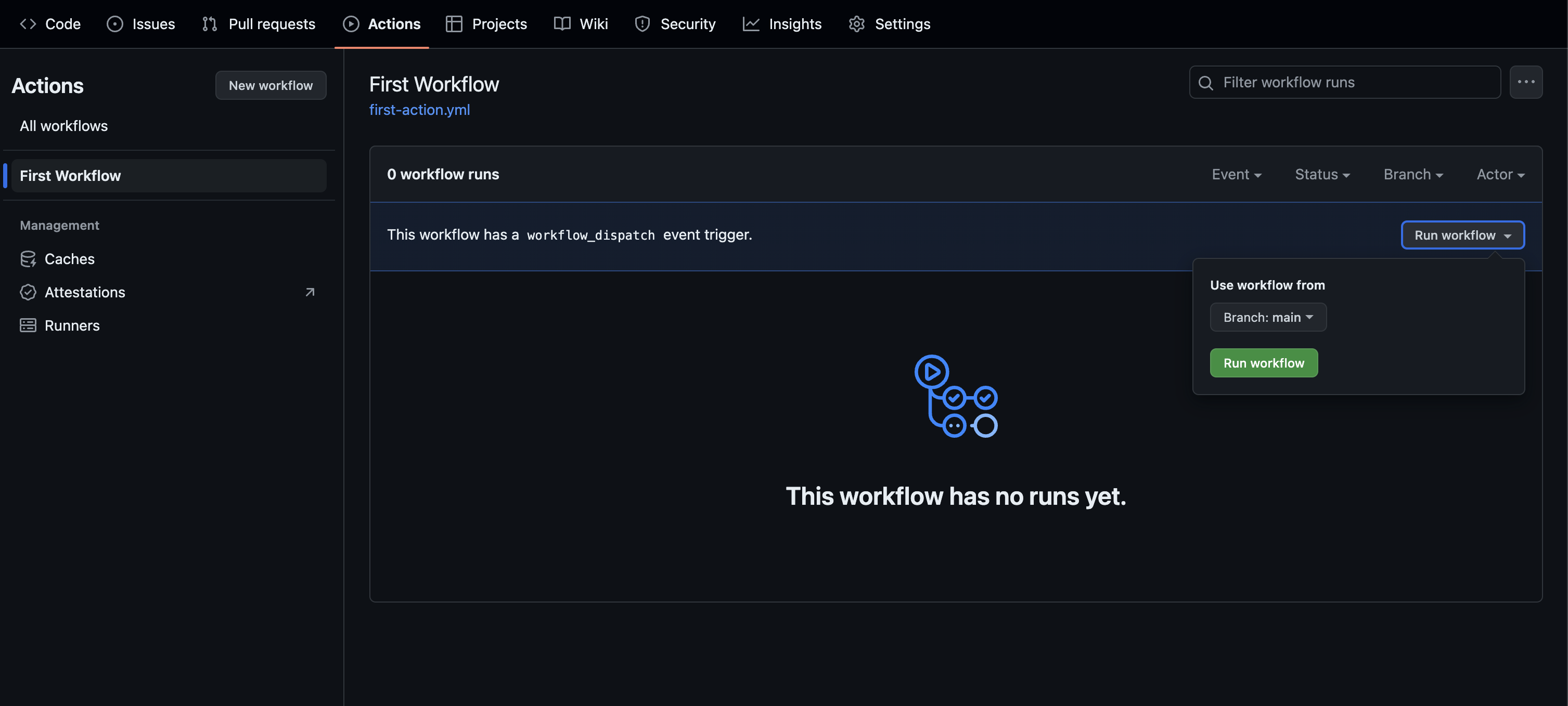The width and height of the screenshot is (1568, 706).
Task: Open the Wiki tab
Action: pyautogui.click(x=581, y=24)
